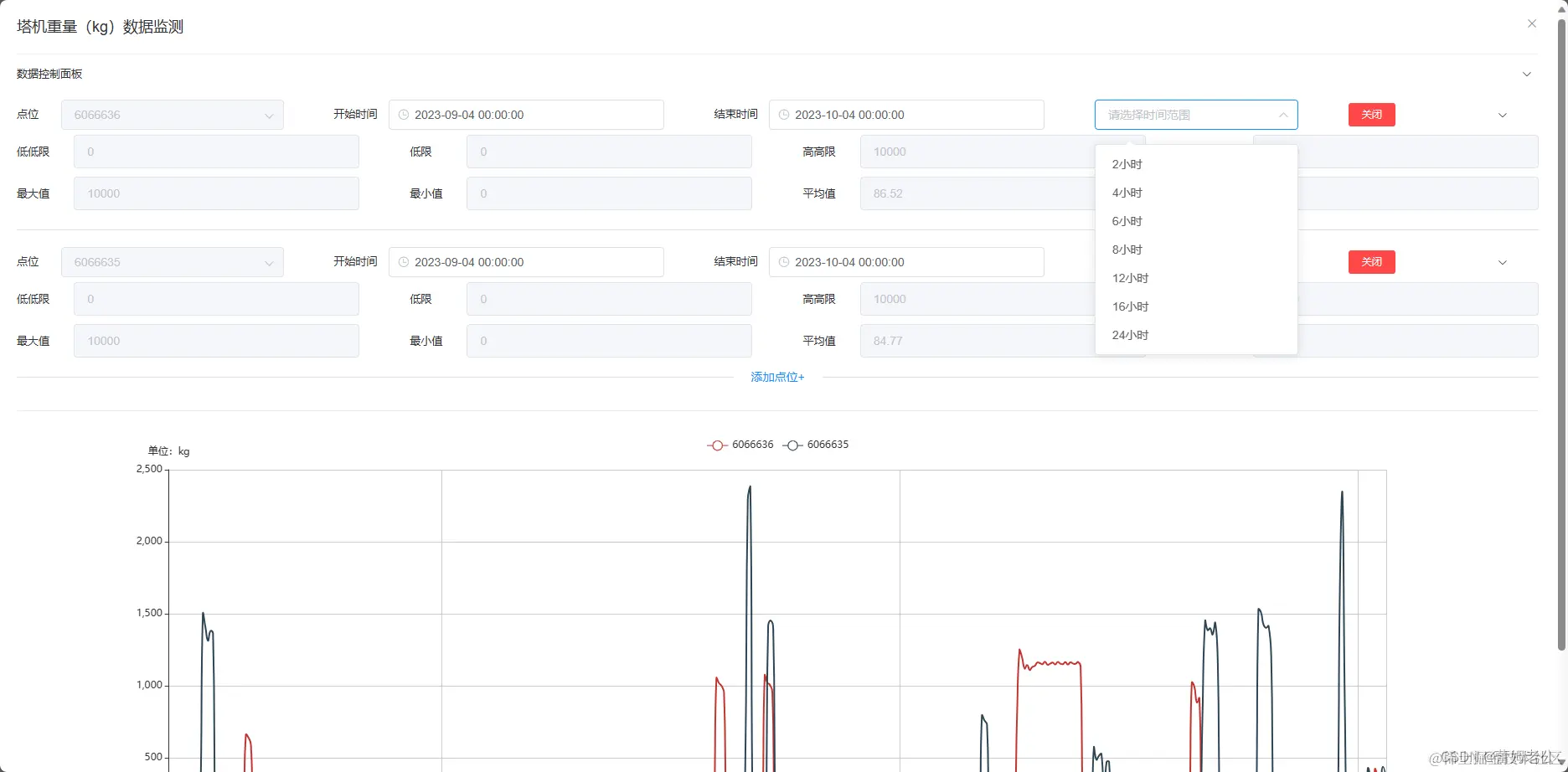Collapse the 数据控制面板 section chevron
Screen dimensions: 1568x772
tap(1526, 75)
